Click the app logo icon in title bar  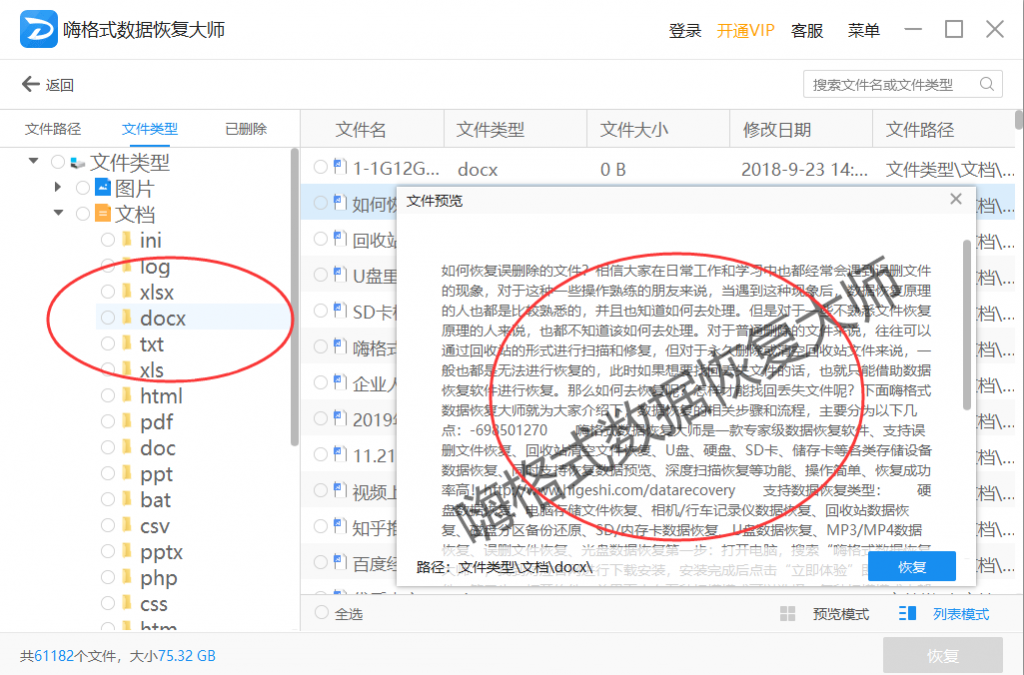[39, 29]
